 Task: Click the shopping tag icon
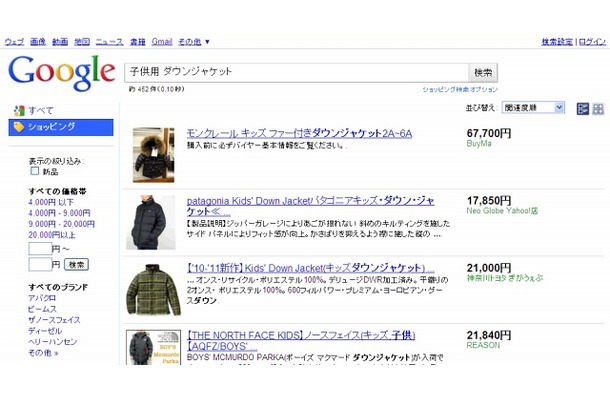click(x=19, y=127)
